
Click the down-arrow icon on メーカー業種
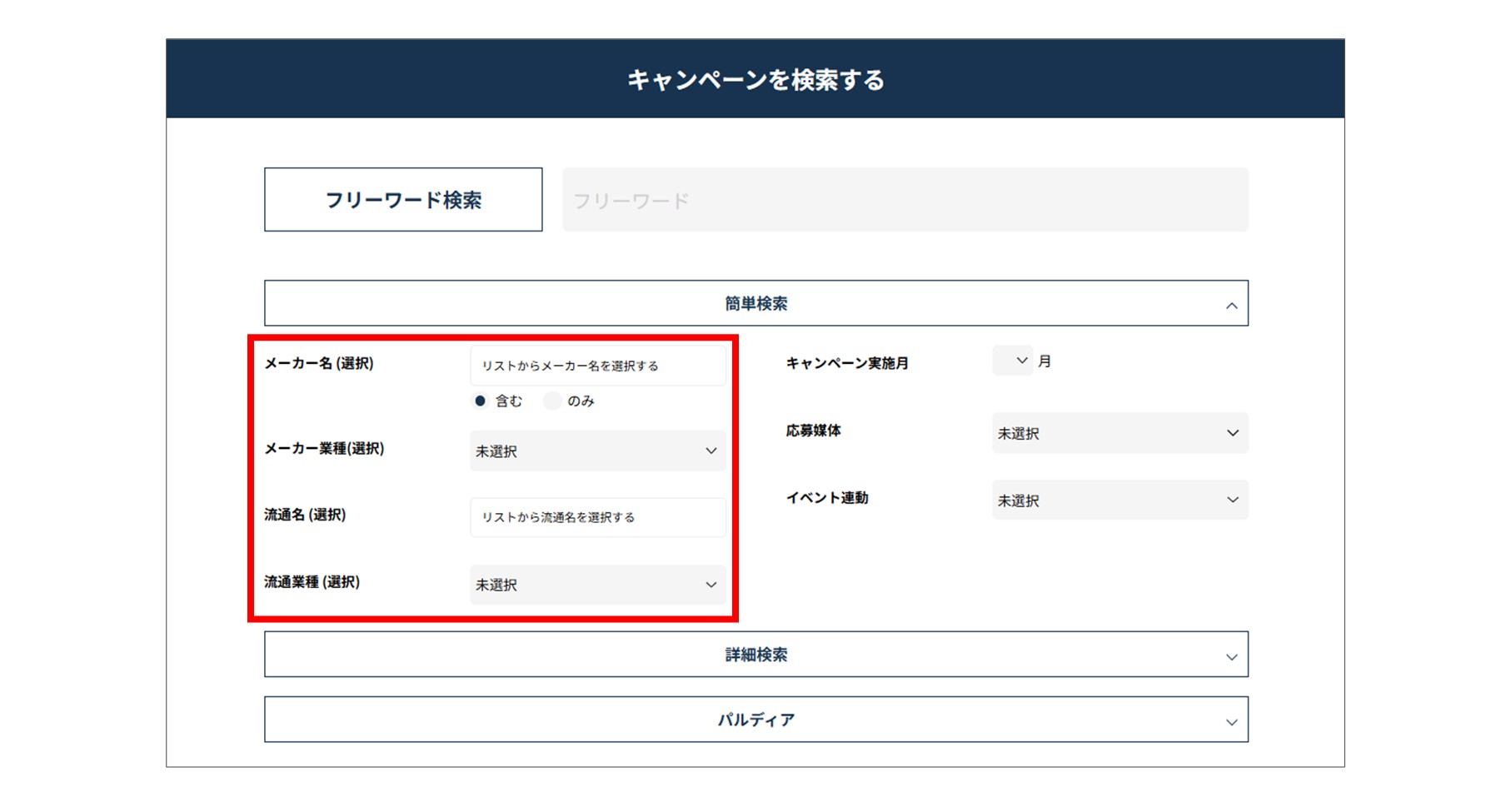(x=712, y=451)
